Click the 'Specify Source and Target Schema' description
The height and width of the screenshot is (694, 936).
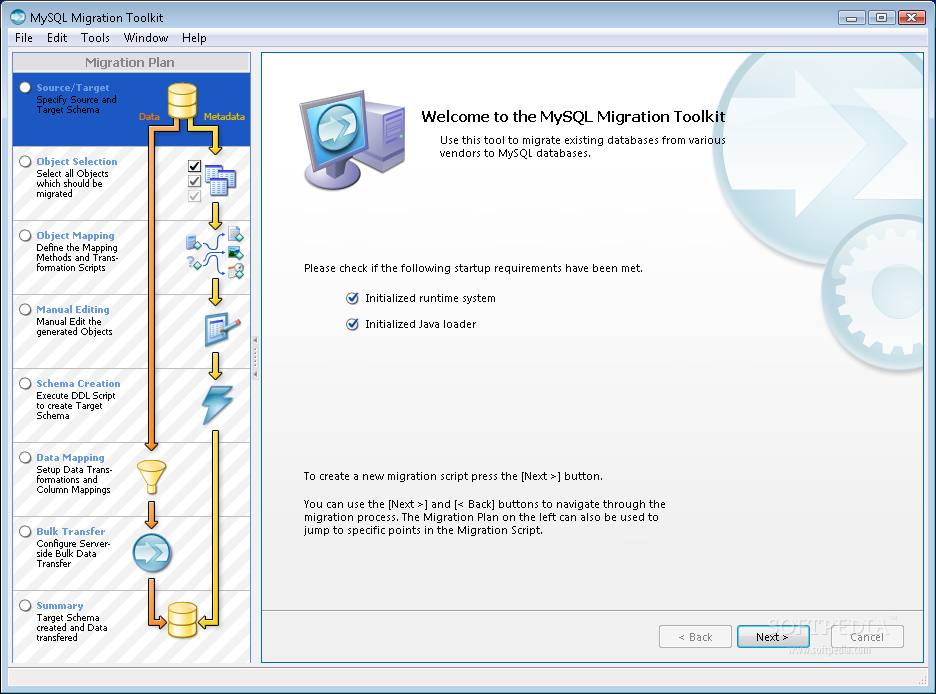76,104
